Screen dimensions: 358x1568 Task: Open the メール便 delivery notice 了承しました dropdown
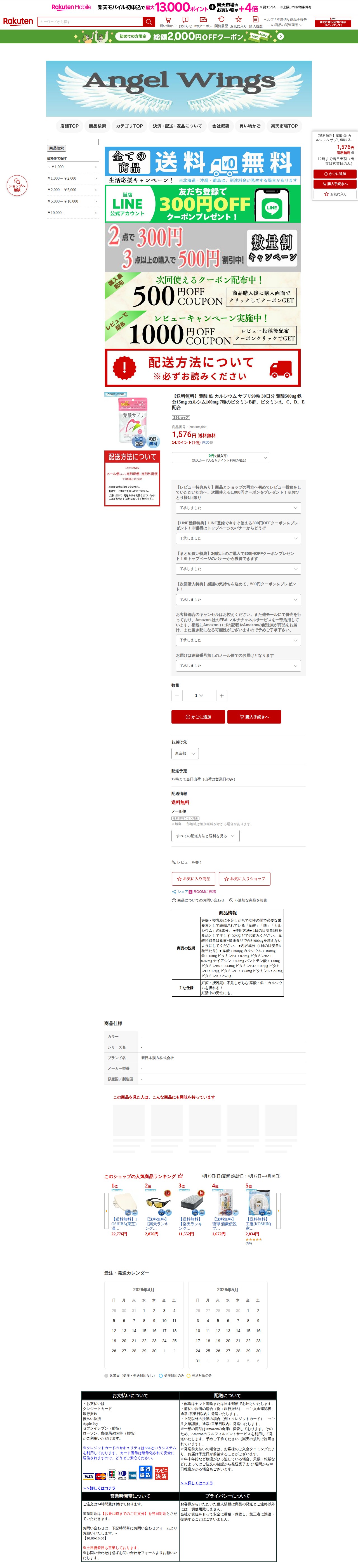(238, 666)
